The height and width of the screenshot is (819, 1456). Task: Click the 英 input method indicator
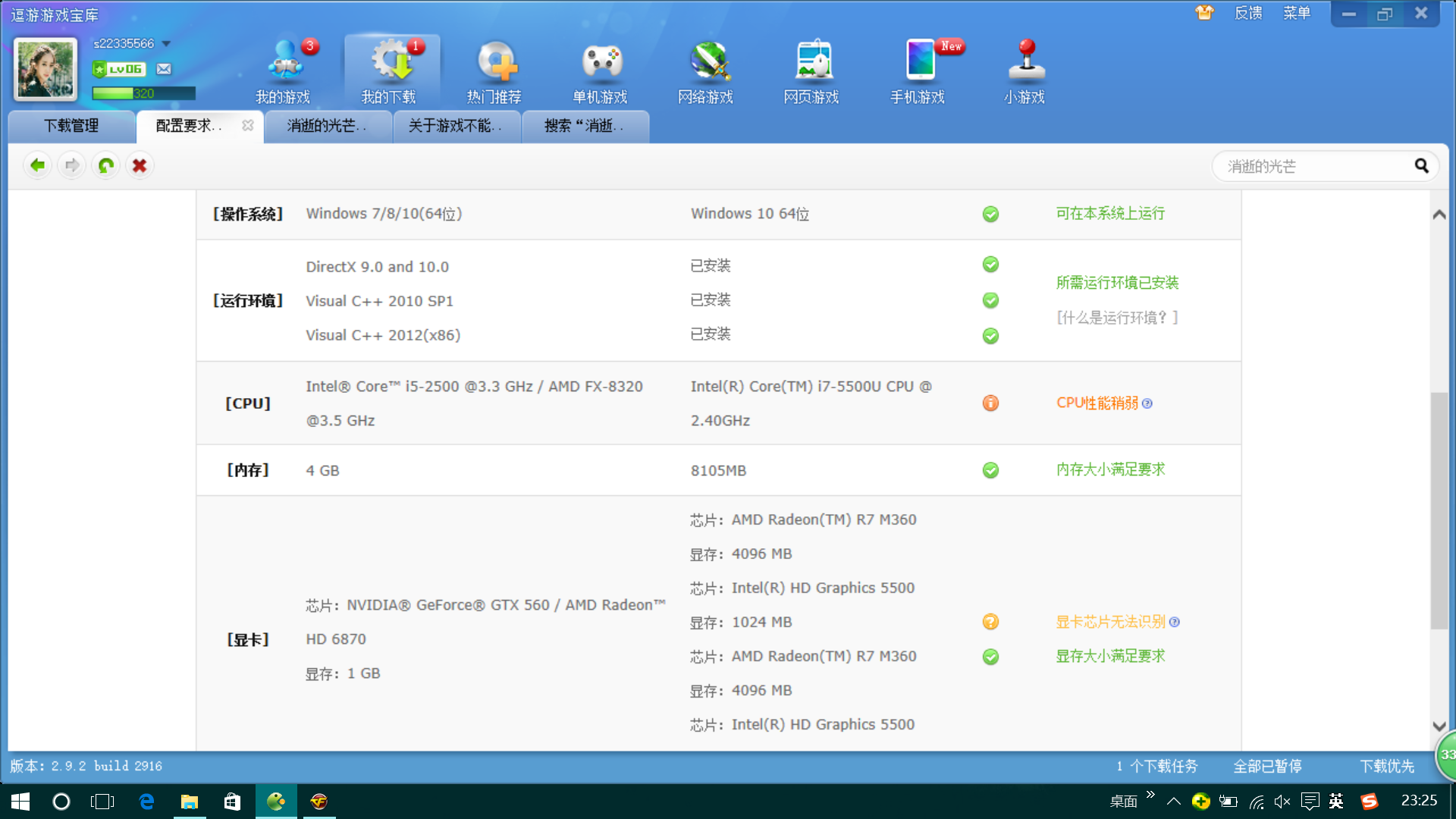[1336, 802]
